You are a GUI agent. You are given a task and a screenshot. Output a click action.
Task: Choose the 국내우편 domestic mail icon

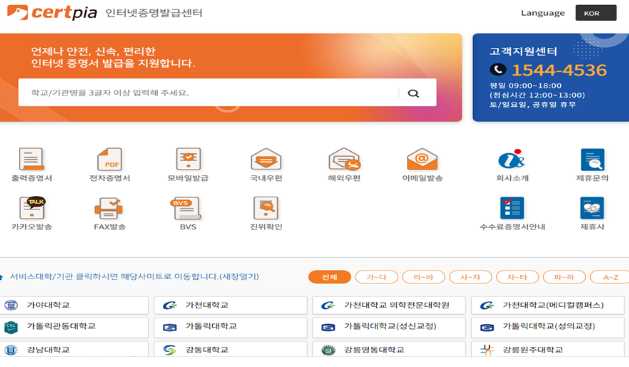pos(266,160)
